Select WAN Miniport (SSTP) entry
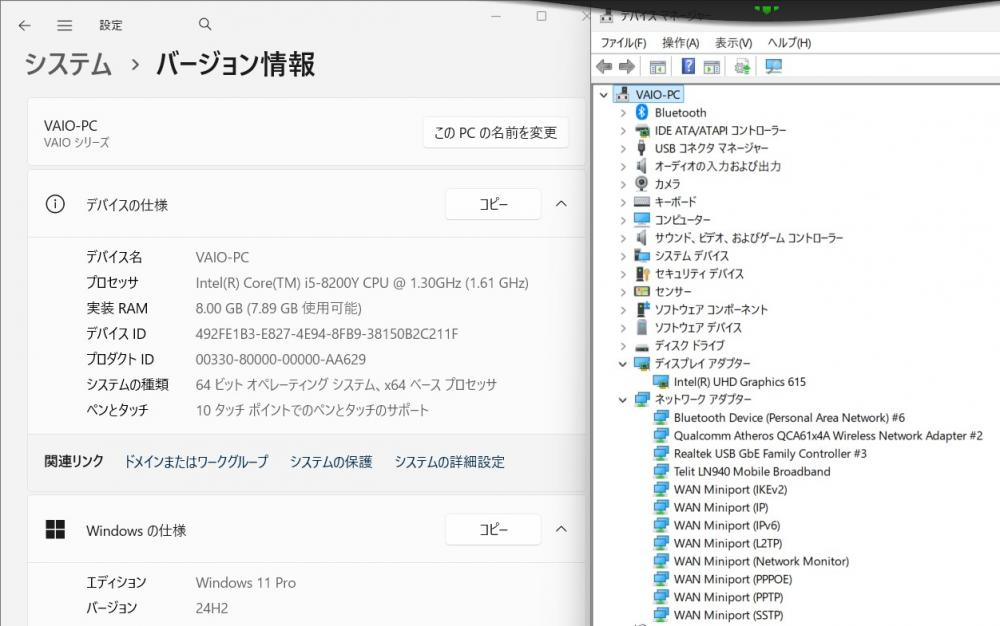Image resolution: width=1000 pixels, height=626 pixels. (x=728, y=615)
